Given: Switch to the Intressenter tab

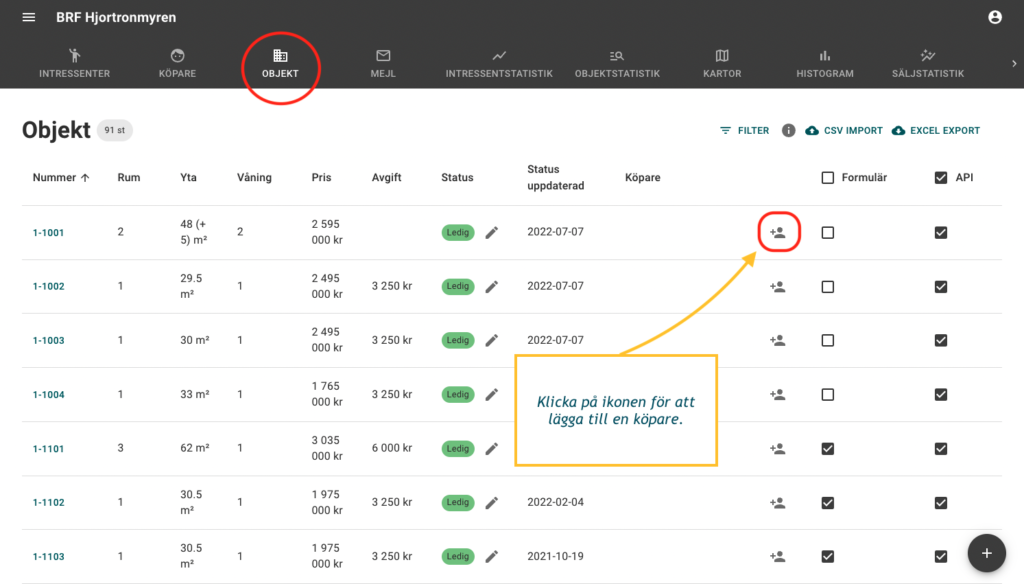Looking at the screenshot, I should tap(74, 63).
